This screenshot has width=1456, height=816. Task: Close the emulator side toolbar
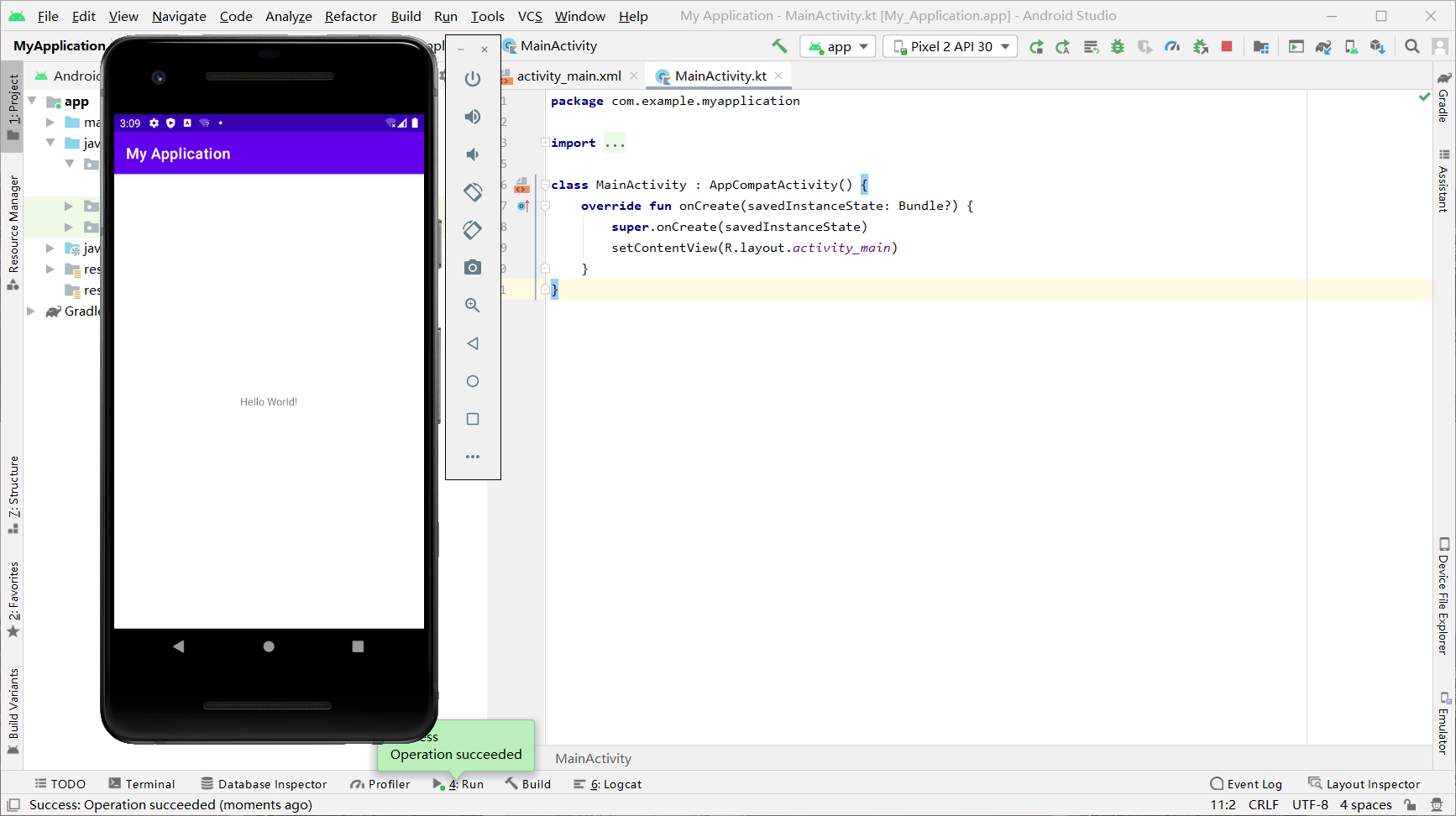tap(484, 50)
